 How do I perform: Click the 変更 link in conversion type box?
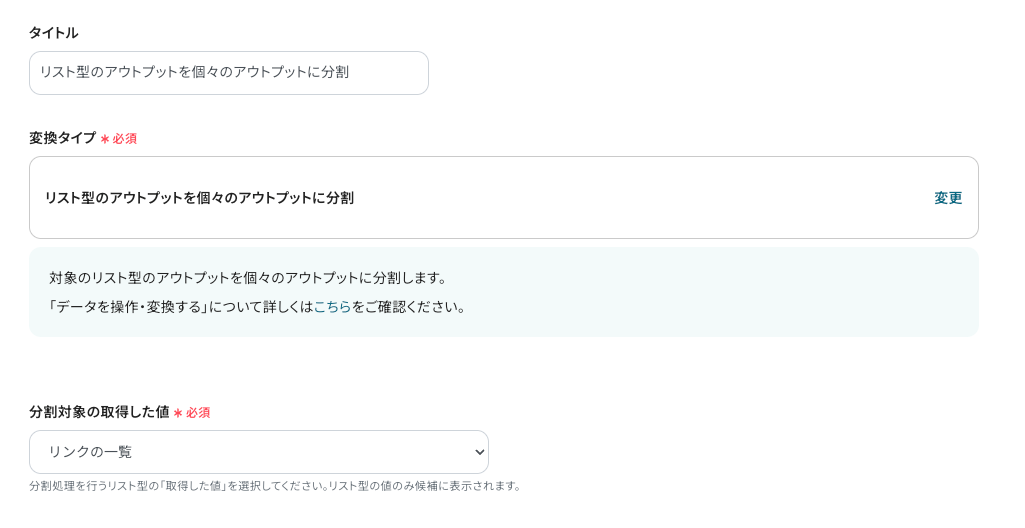click(948, 198)
